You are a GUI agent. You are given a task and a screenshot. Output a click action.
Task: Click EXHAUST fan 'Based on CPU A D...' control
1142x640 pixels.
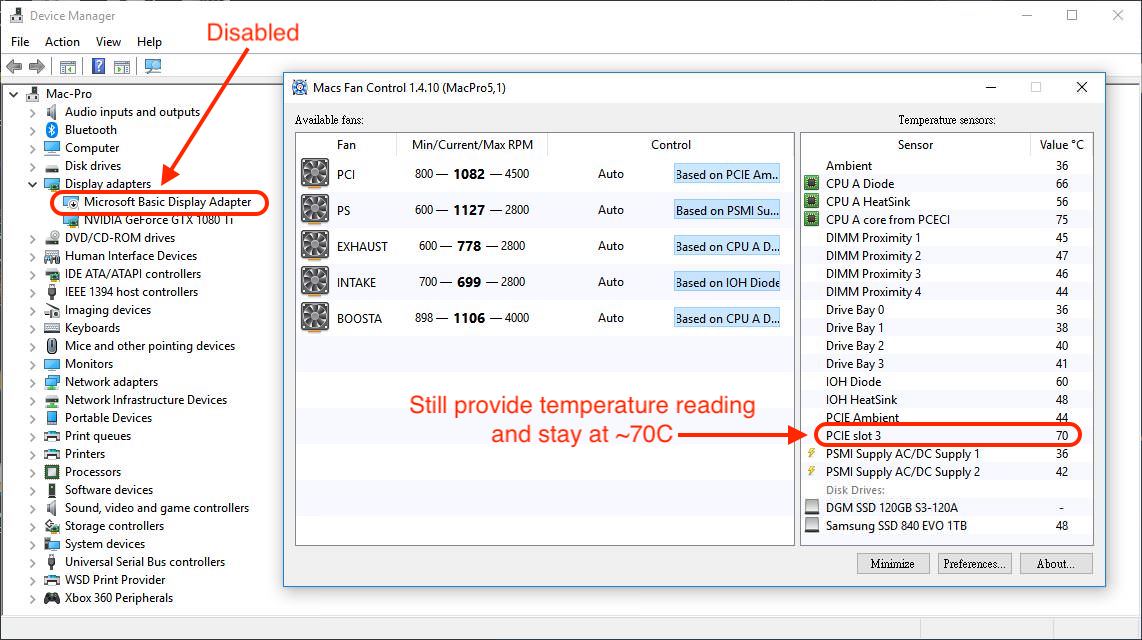pos(727,246)
